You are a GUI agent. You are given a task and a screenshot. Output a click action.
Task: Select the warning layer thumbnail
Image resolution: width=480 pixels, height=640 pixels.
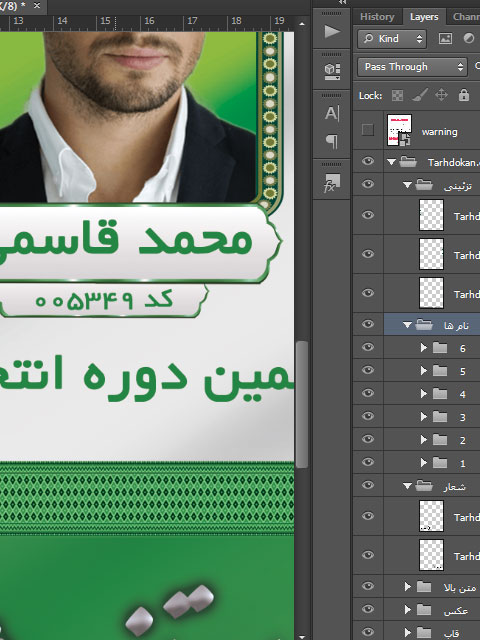point(399,130)
